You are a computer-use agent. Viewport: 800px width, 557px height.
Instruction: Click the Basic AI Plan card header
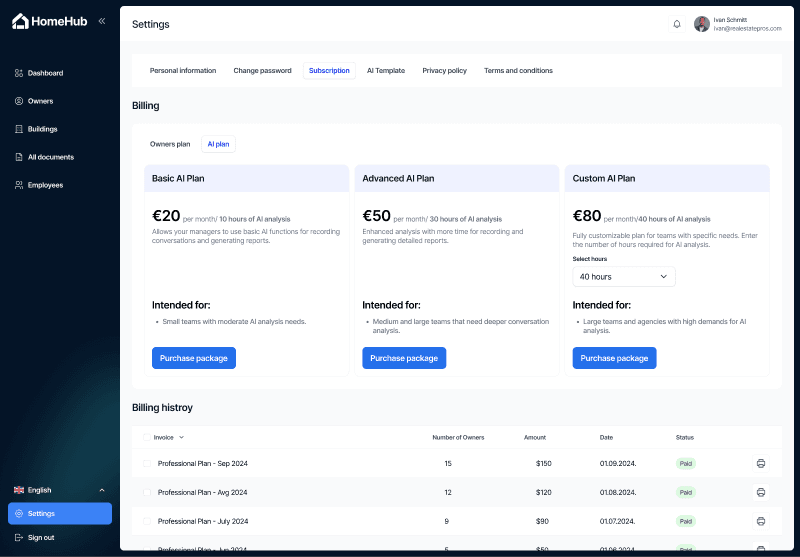246,179
